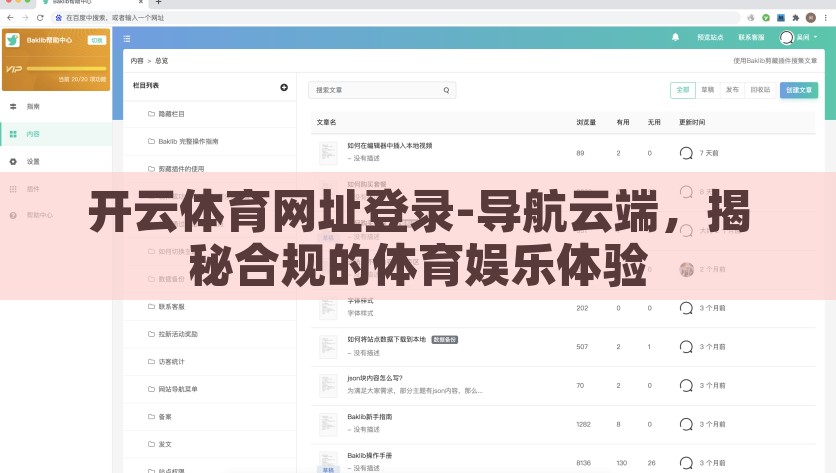Collapse sidebar using the hamburger menu icon
Image resolution: width=836 pixels, height=473 pixels.
coord(127,38)
